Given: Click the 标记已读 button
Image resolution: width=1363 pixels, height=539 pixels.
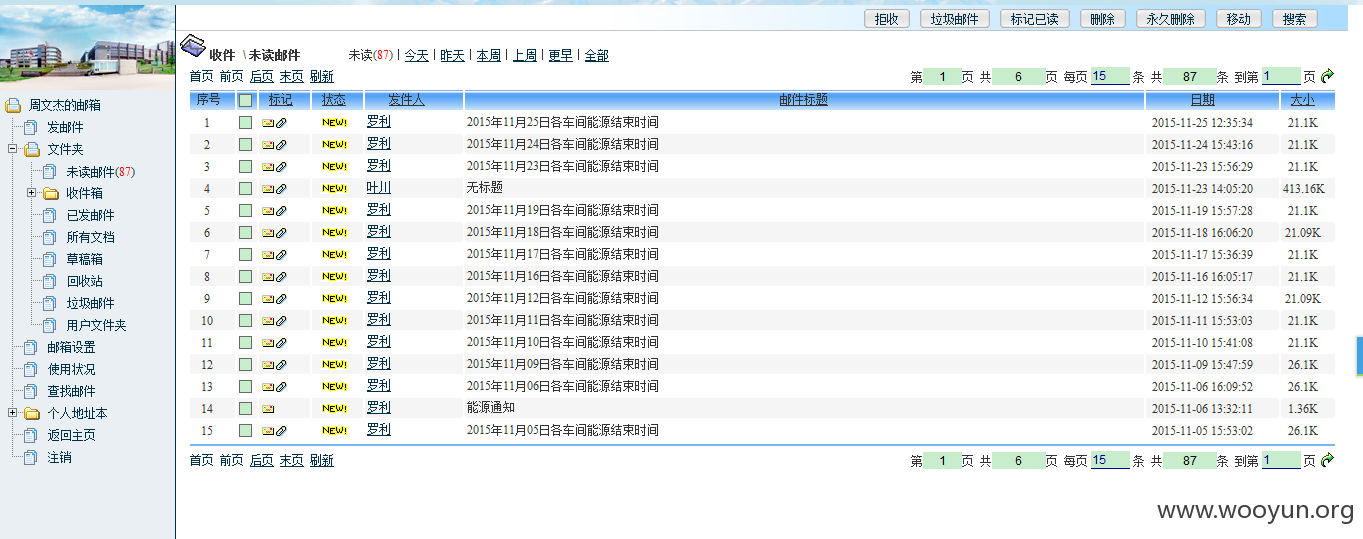Looking at the screenshot, I should coord(1035,19).
